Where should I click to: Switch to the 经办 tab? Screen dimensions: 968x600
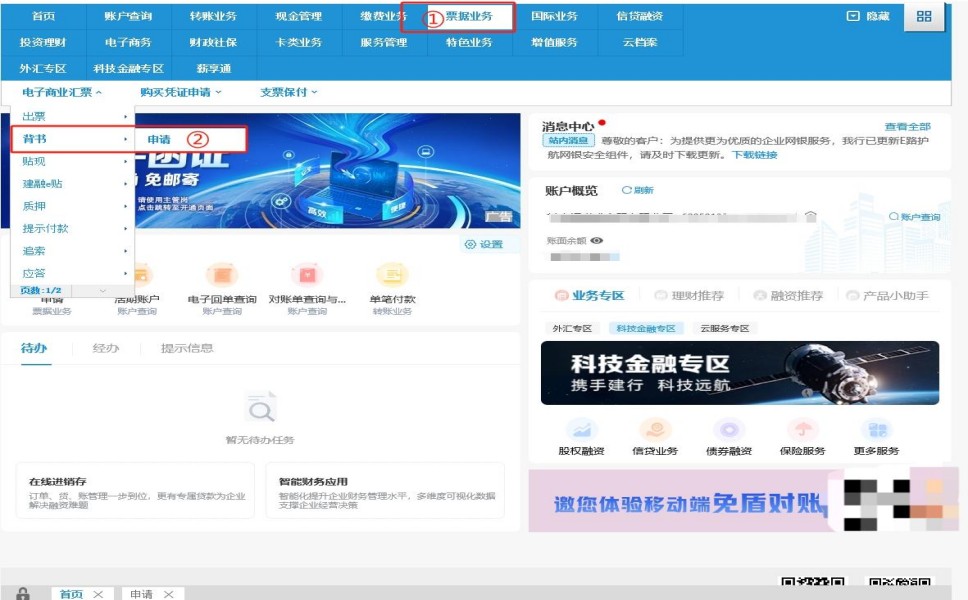105,348
